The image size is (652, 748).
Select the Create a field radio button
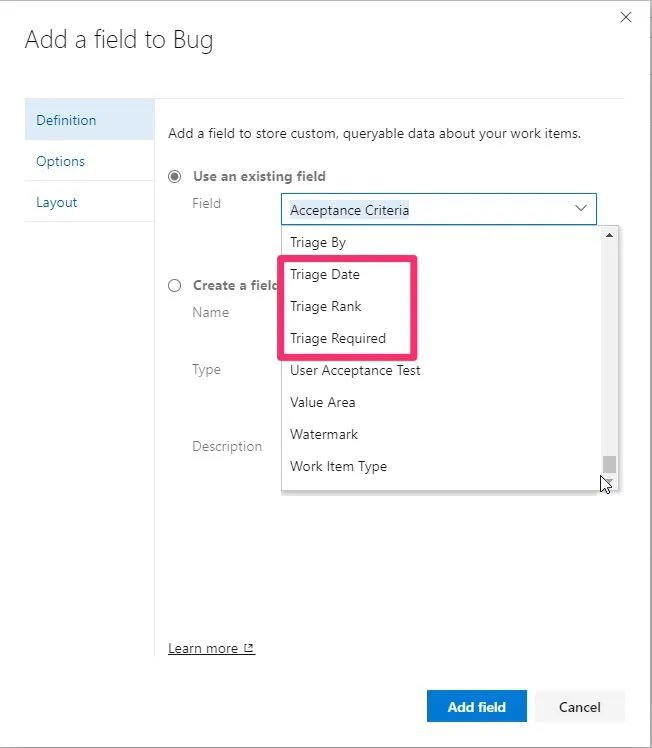coord(175,285)
